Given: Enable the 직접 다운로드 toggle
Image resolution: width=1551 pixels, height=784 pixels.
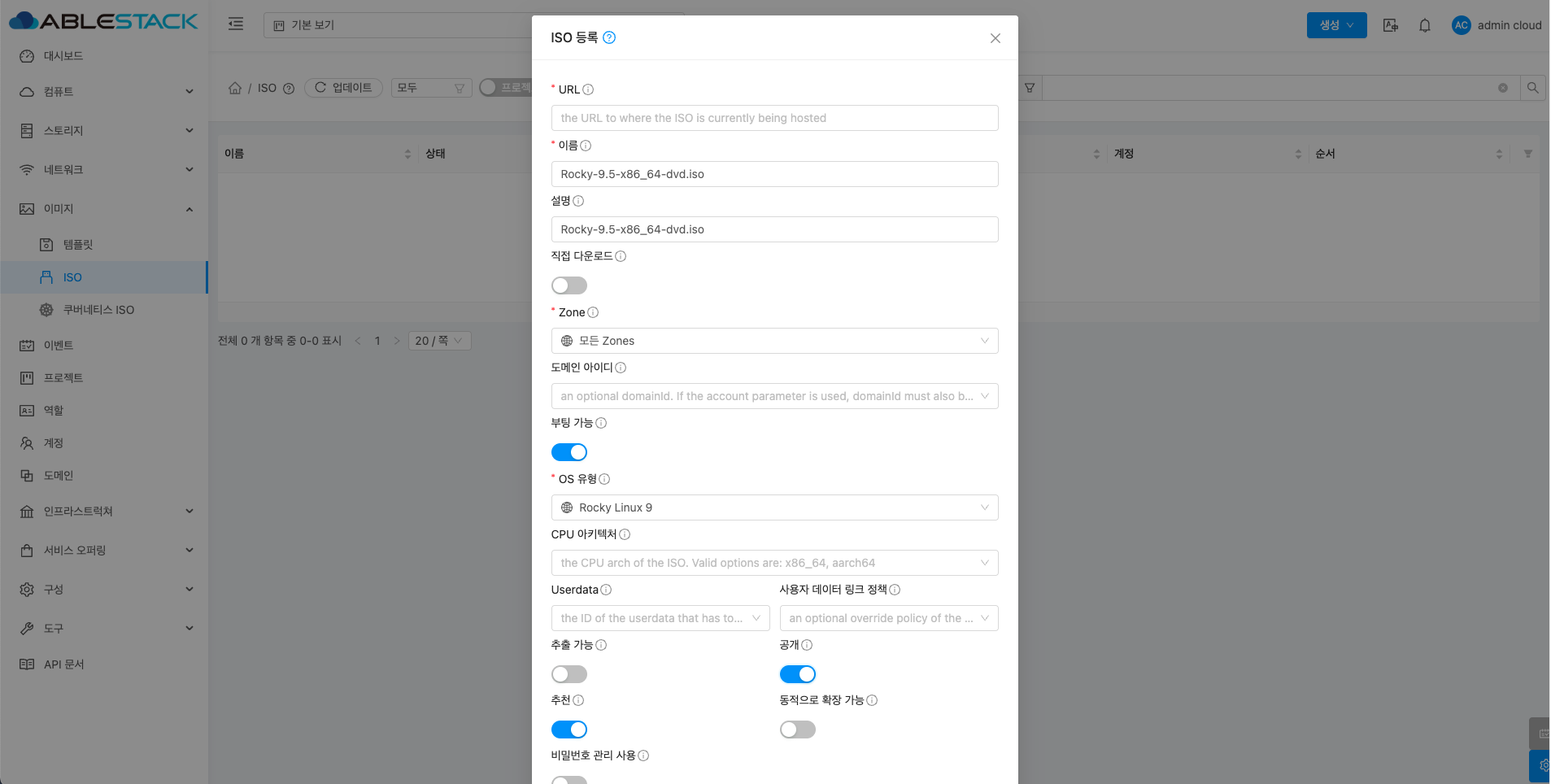Looking at the screenshot, I should (569, 285).
